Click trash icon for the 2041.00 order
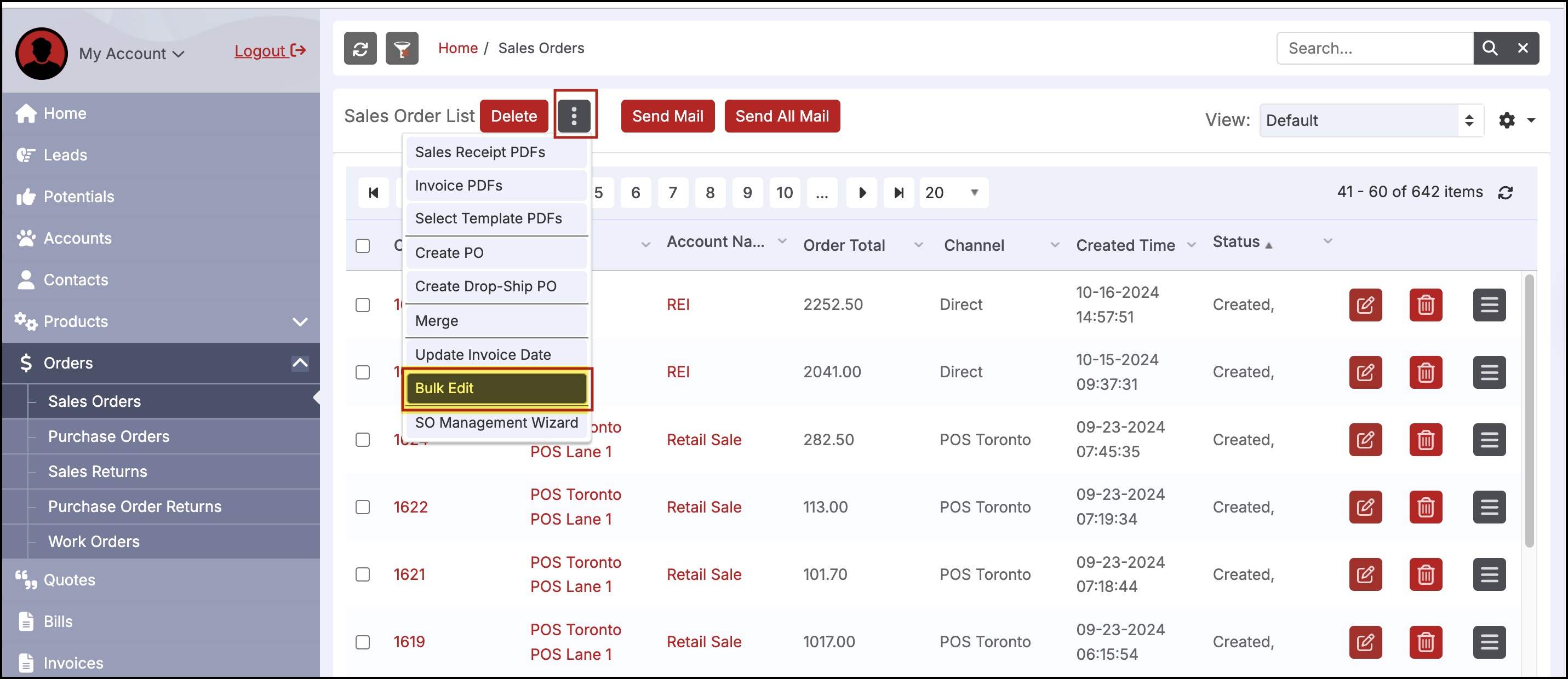The width and height of the screenshot is (1568, 679). [1425, 372]
